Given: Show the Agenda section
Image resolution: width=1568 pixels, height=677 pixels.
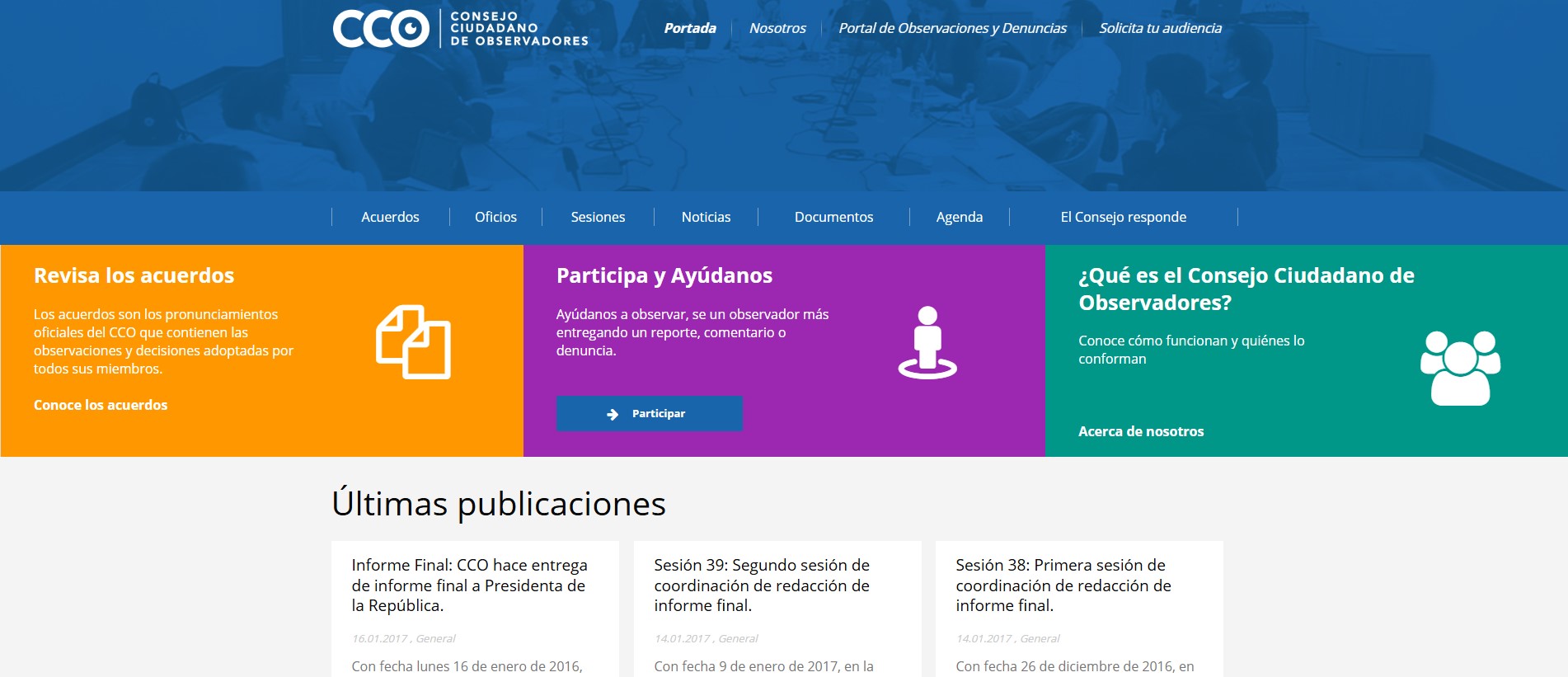Looking at the screenshot, I should (x=959, y=217).
